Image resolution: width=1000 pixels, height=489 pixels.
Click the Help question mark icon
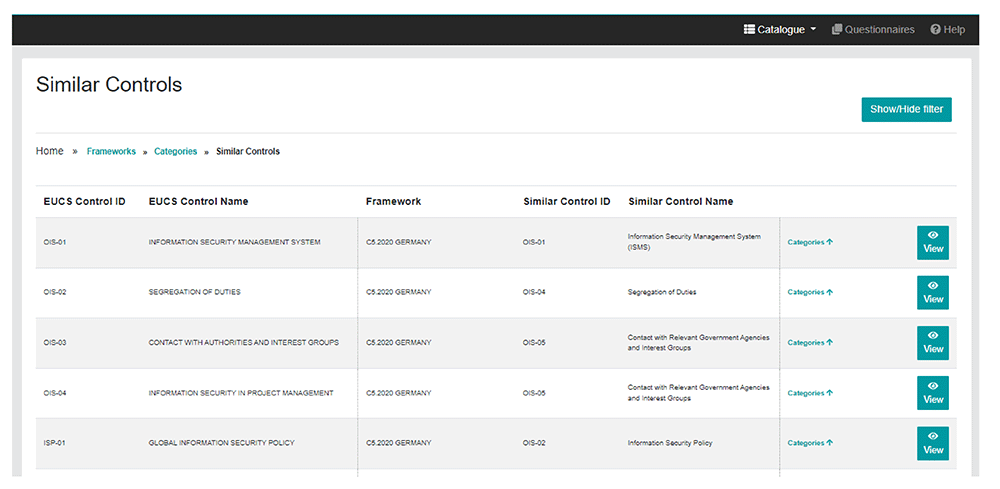pyautogui.click(x=936, y=29)
